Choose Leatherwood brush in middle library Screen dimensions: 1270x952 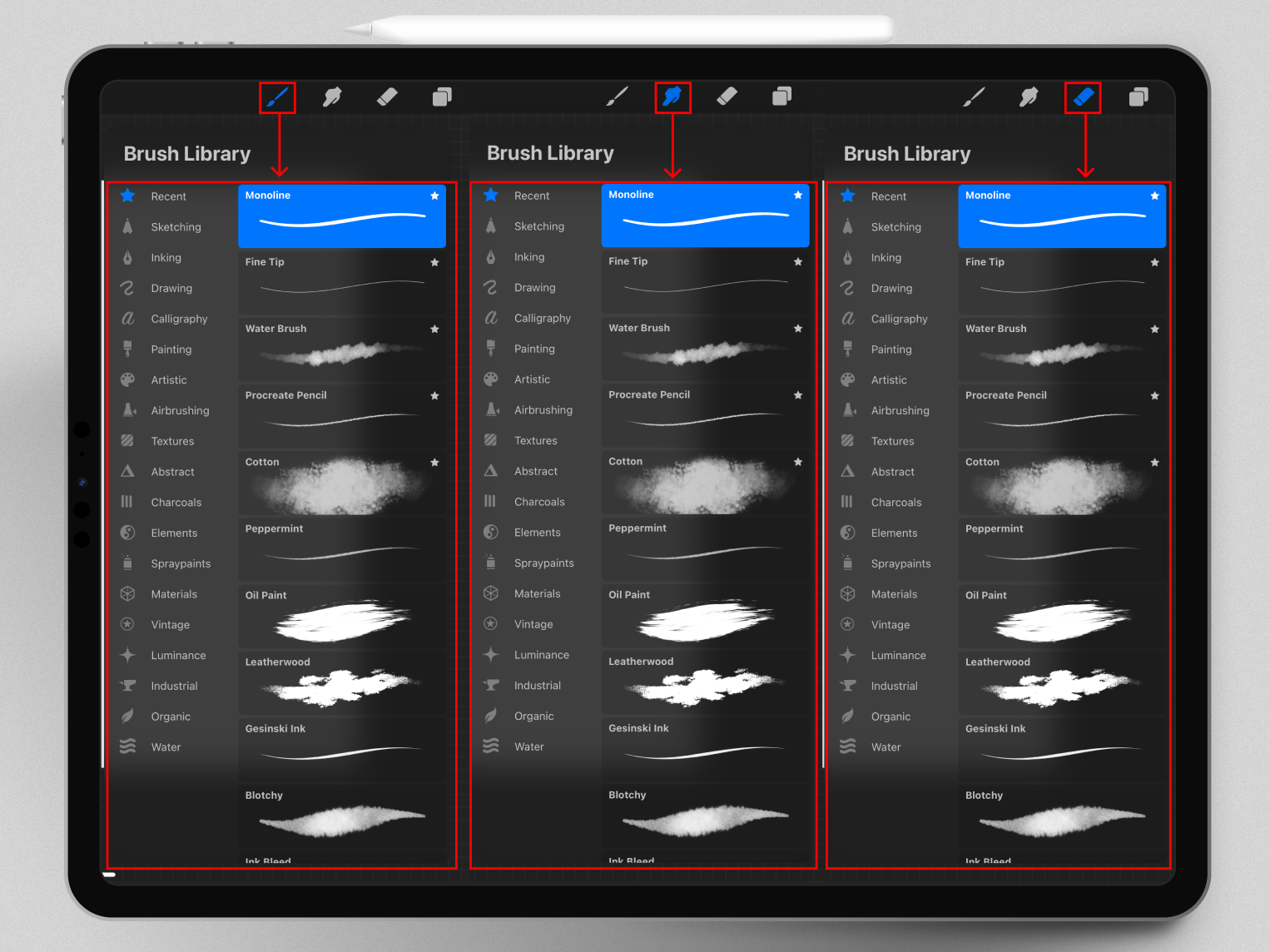point(706,682)
